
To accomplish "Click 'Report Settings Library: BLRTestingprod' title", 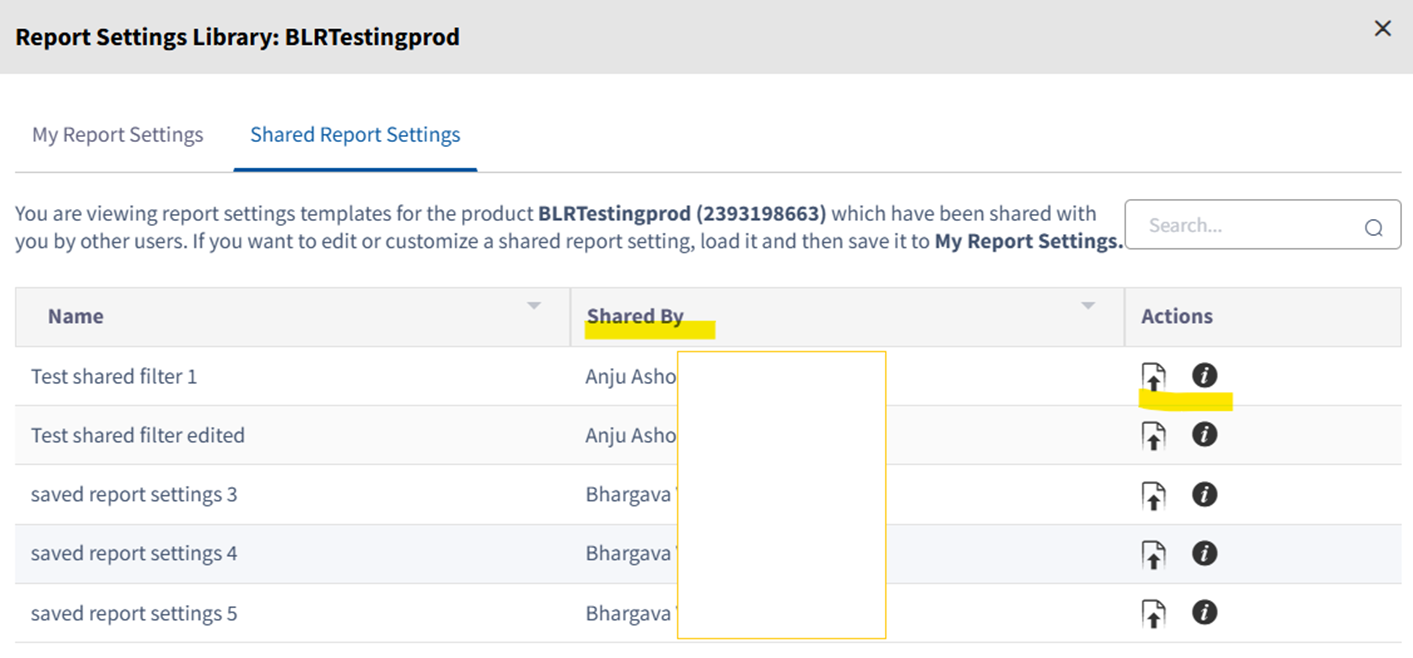I will 238,38.
